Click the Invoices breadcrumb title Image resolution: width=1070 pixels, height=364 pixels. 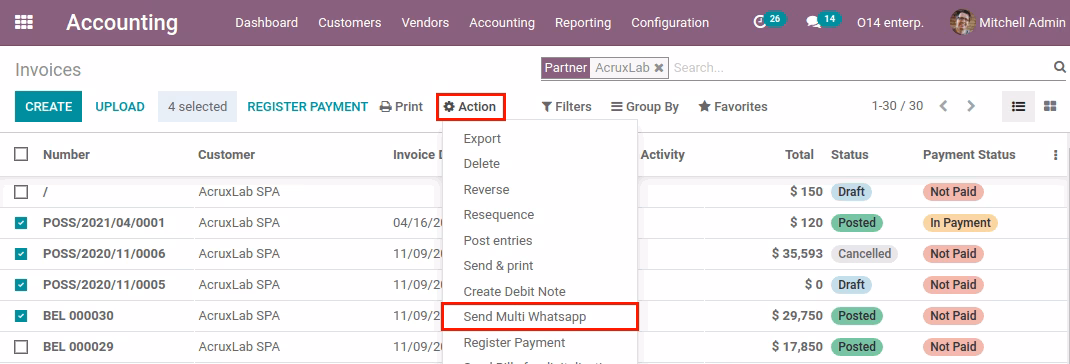coord(48,70)
